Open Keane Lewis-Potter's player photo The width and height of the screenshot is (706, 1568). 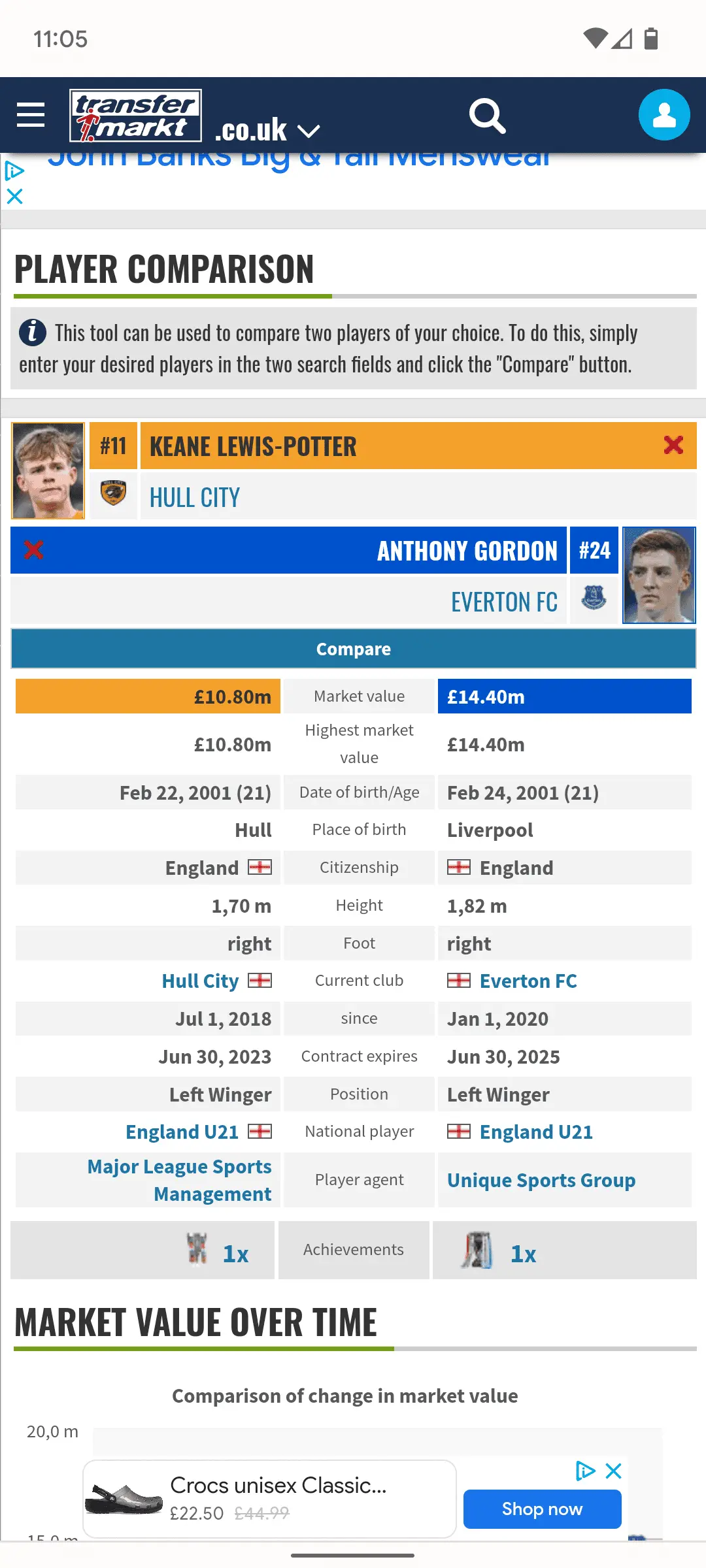pyautogui.click(x=48, y=470)
